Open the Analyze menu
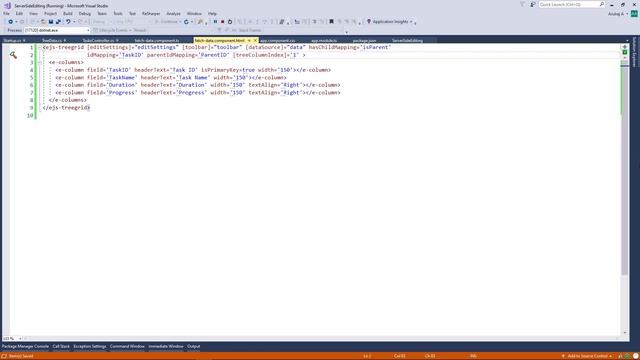The height and width of the screenshot is (360, 640). pyautogui.click(x=173, y=13)
